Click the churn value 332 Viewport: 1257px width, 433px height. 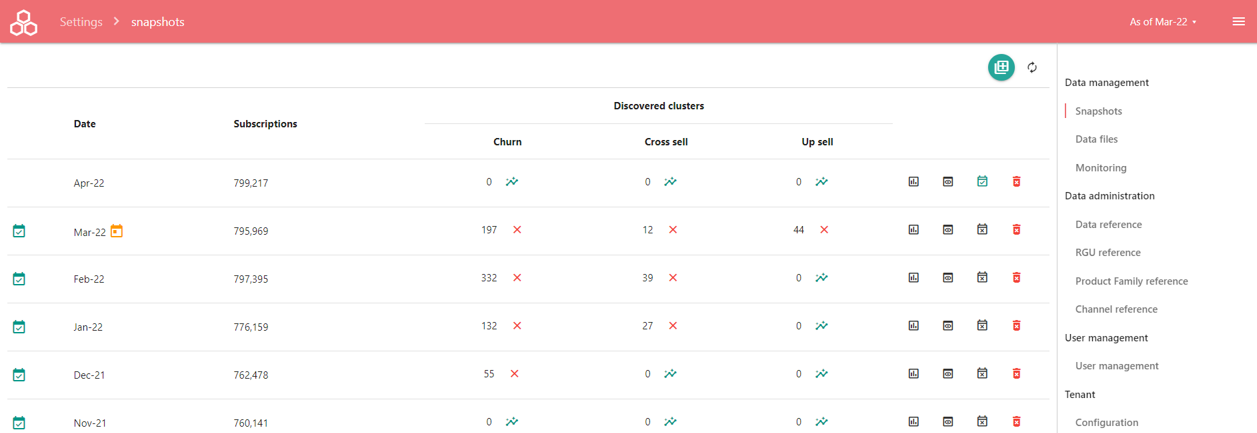[489, 278]
